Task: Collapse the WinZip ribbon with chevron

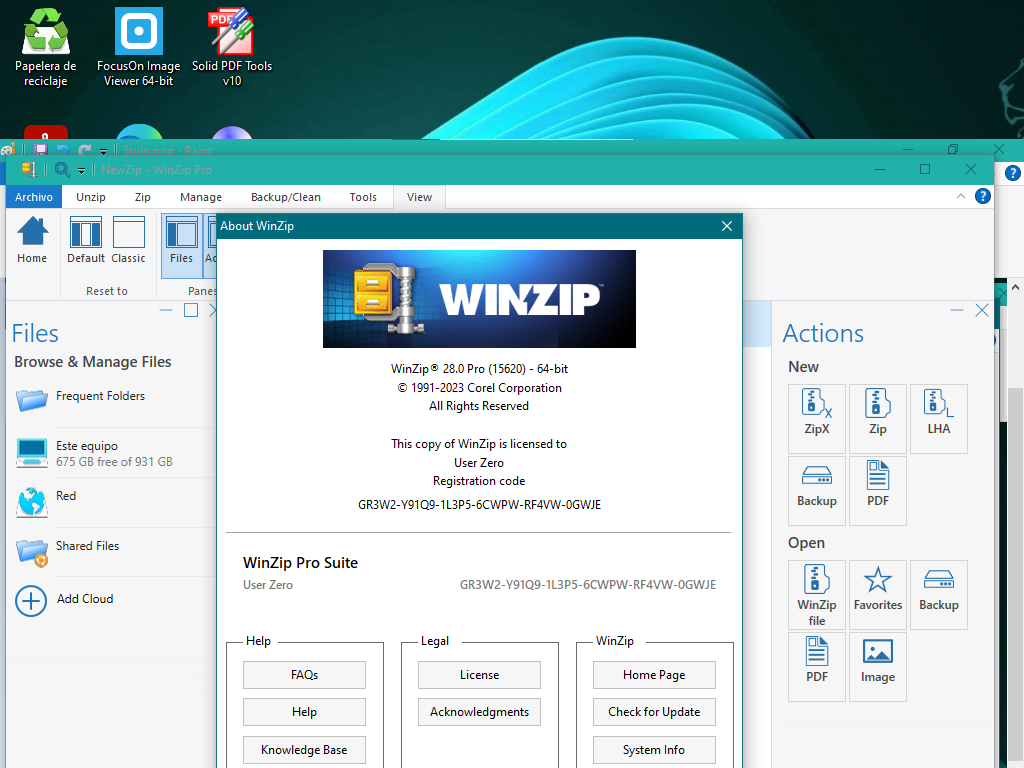Action: (961, 196)
